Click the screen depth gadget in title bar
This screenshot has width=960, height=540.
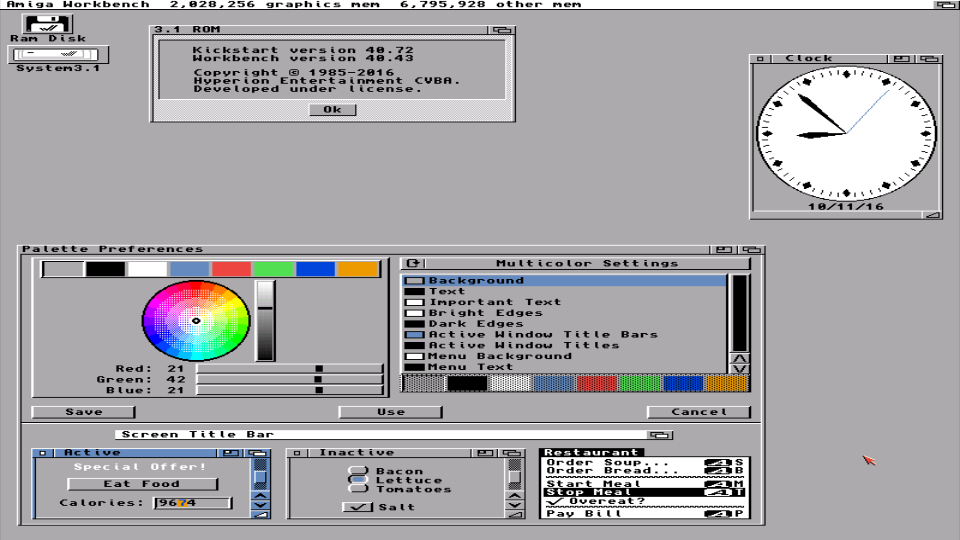click(x=946, y=5)
